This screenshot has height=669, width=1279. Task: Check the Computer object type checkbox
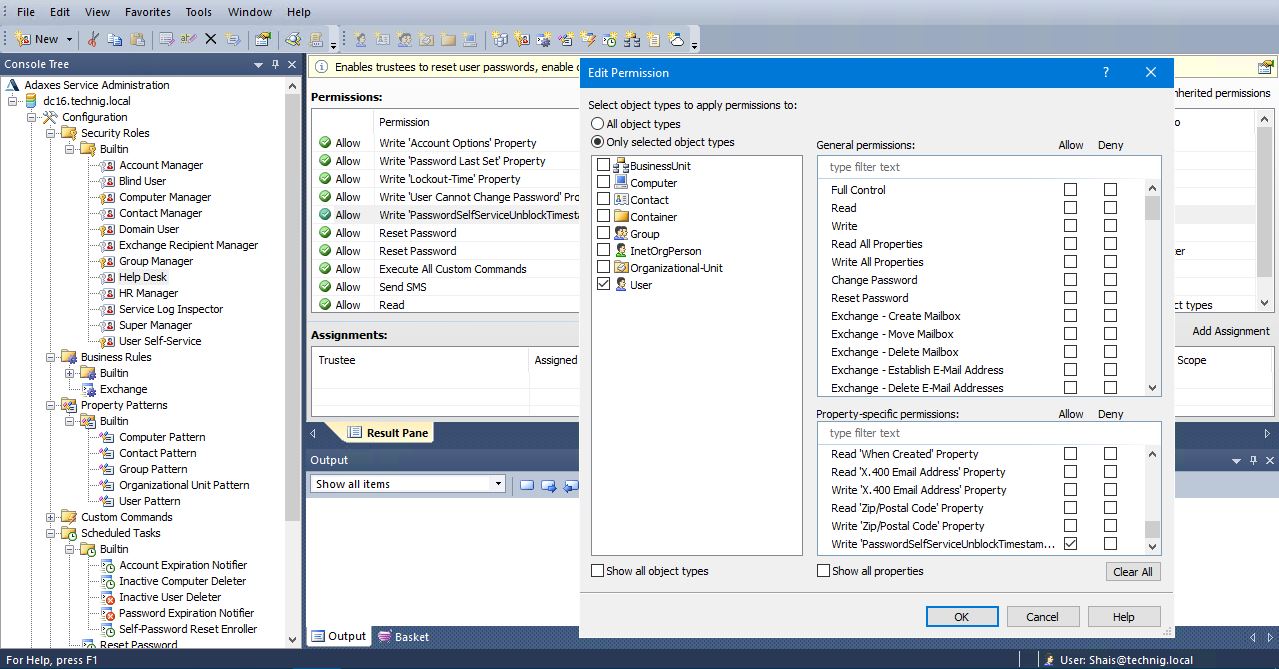603,182
